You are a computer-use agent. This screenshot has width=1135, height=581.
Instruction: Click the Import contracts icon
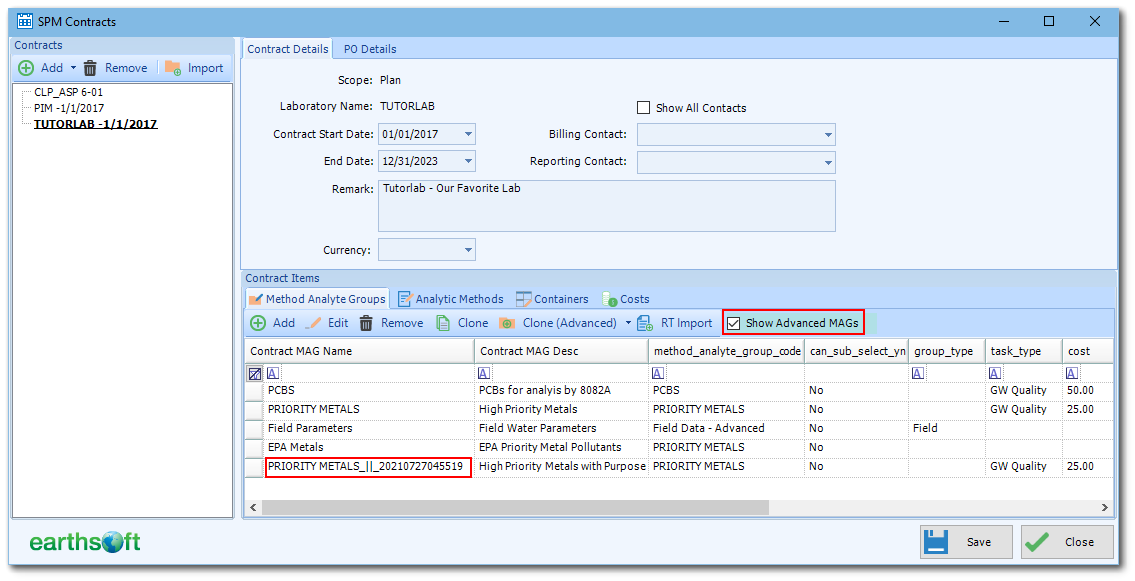click(173, 68)
